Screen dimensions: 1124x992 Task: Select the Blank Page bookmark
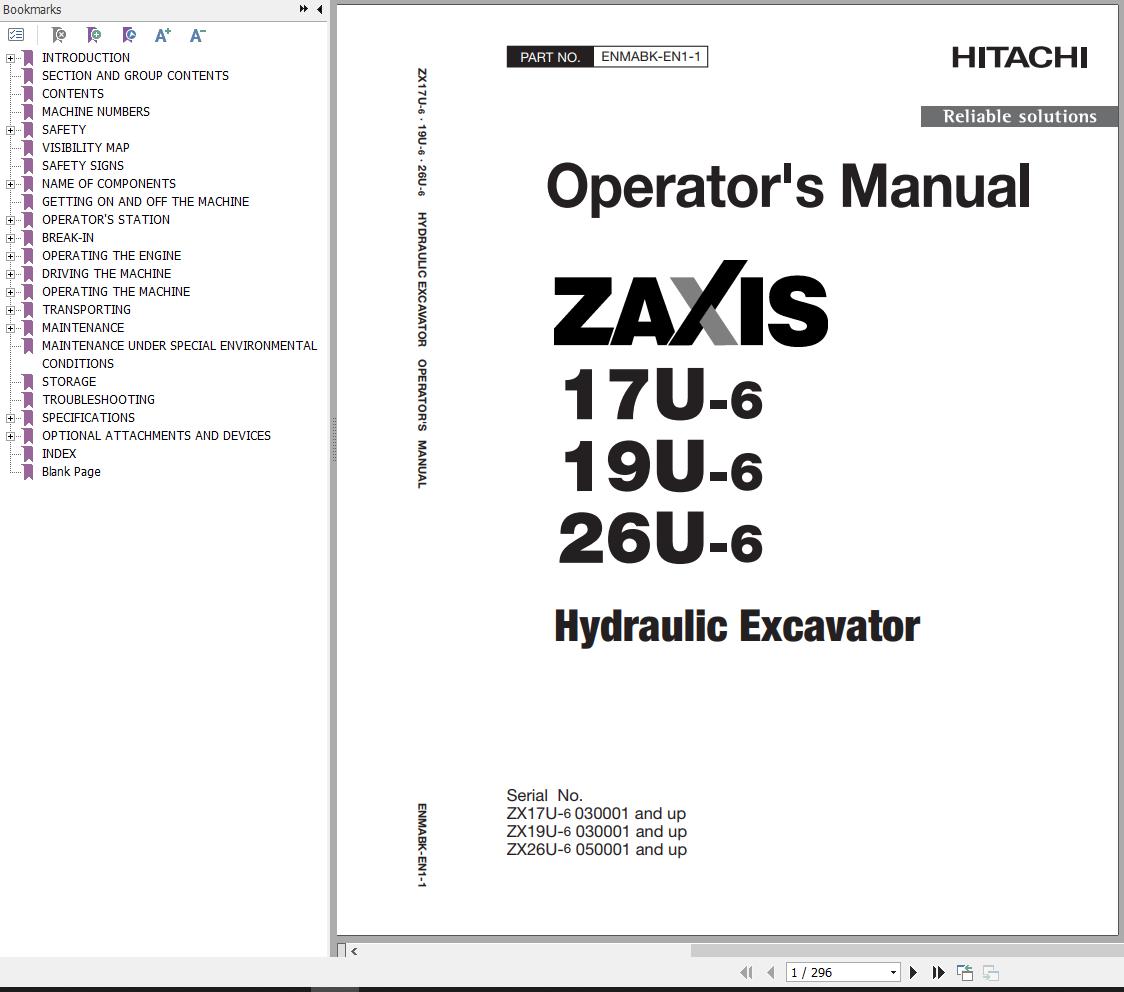(x=71, y=472)
